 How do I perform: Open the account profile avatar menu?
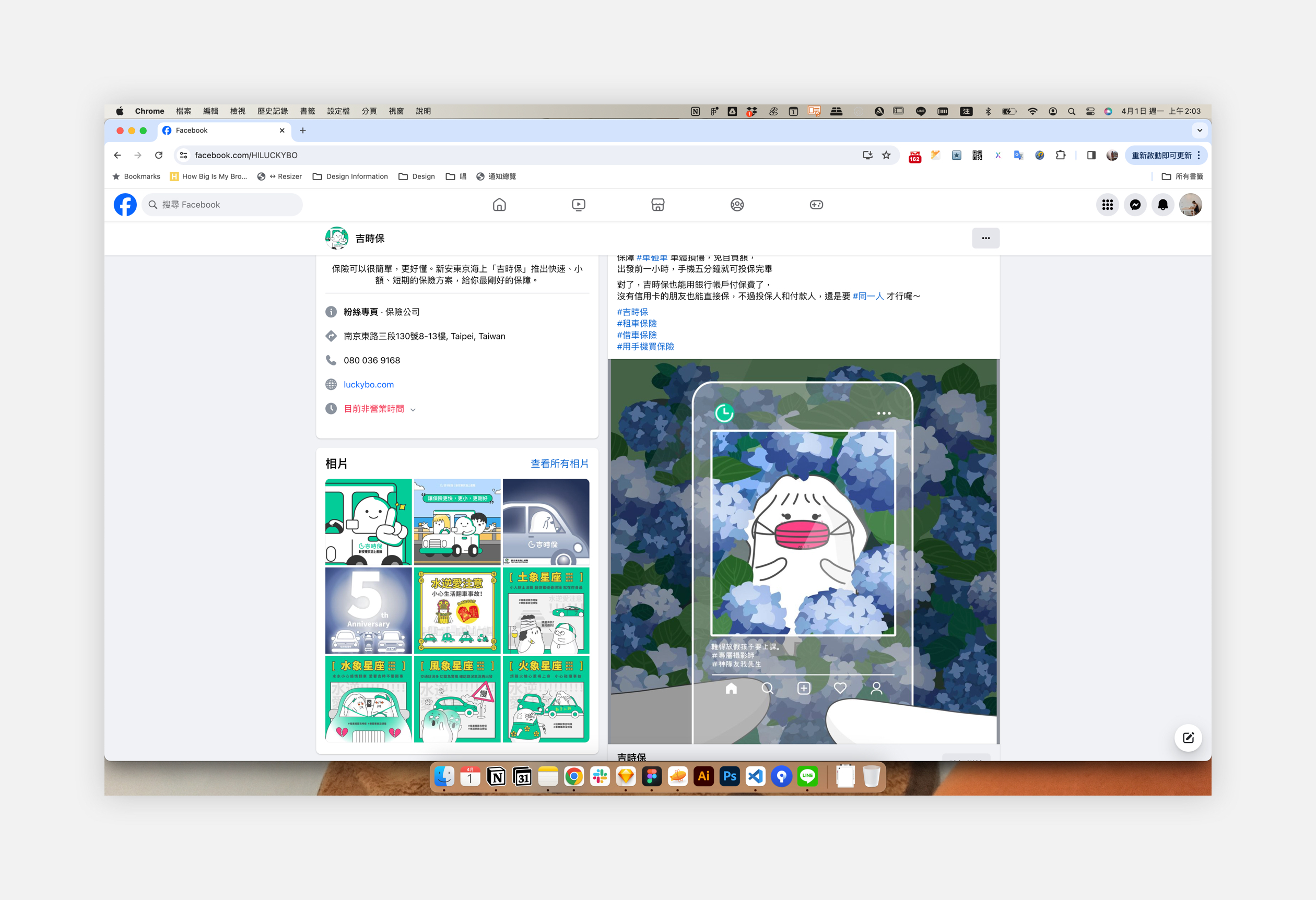pos(1190,205)
